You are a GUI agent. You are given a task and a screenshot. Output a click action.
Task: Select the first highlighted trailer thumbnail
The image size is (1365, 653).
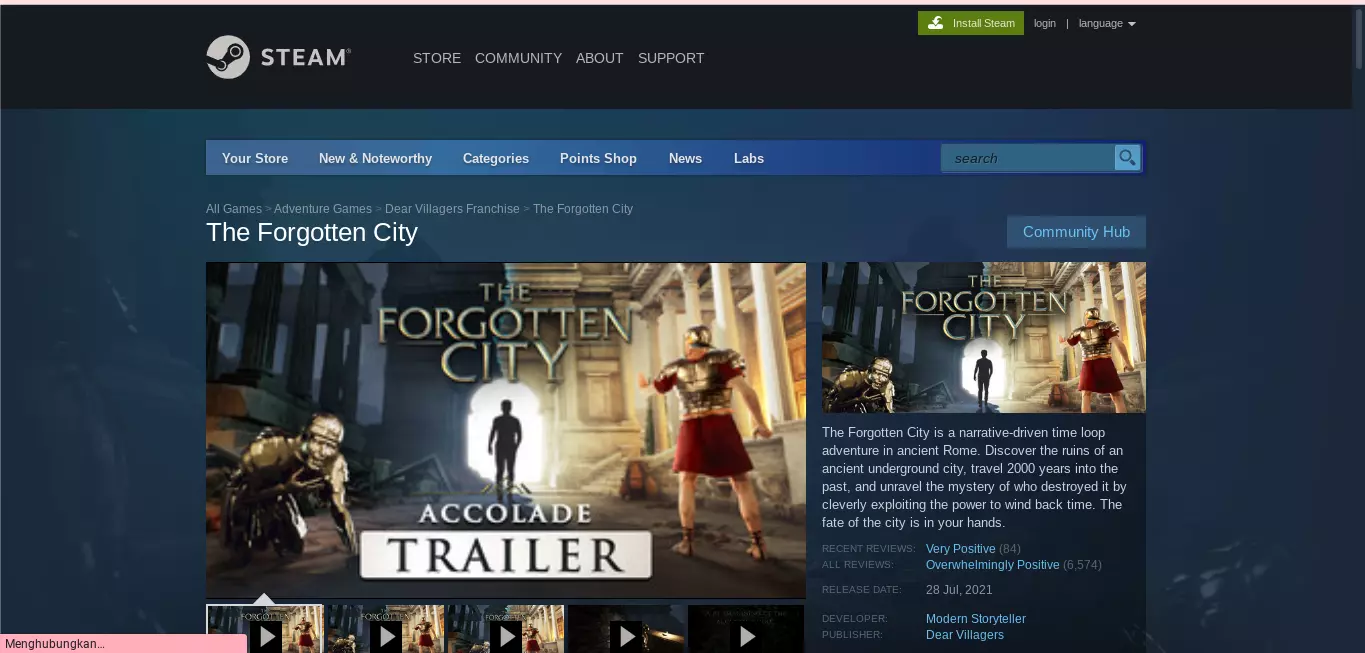[265, 629]
